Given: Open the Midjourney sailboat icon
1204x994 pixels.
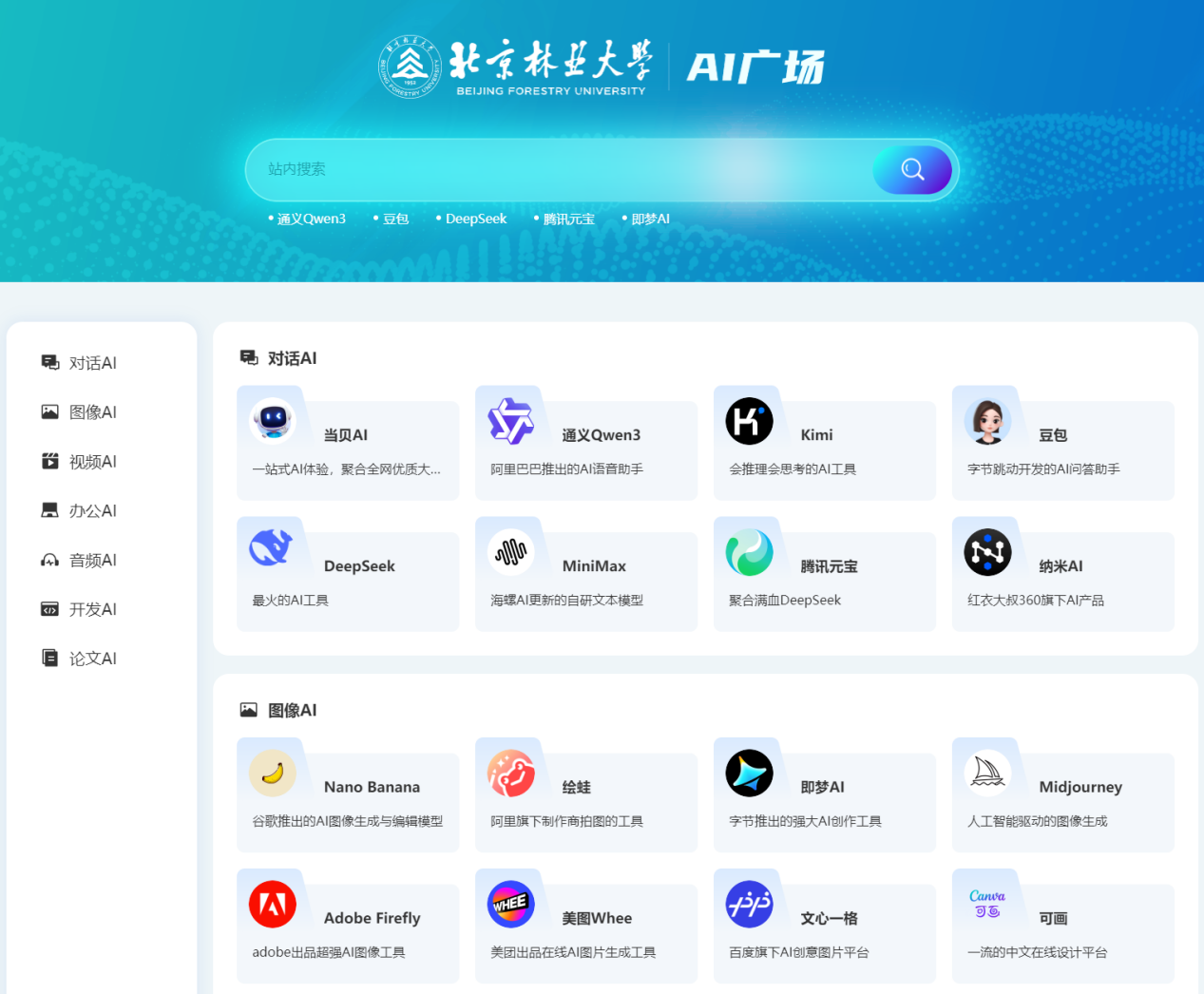Looking at the screenshot, I should 988,774.
